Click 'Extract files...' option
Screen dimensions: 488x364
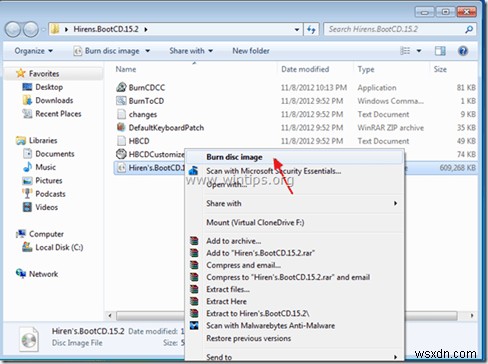(228, 289)
